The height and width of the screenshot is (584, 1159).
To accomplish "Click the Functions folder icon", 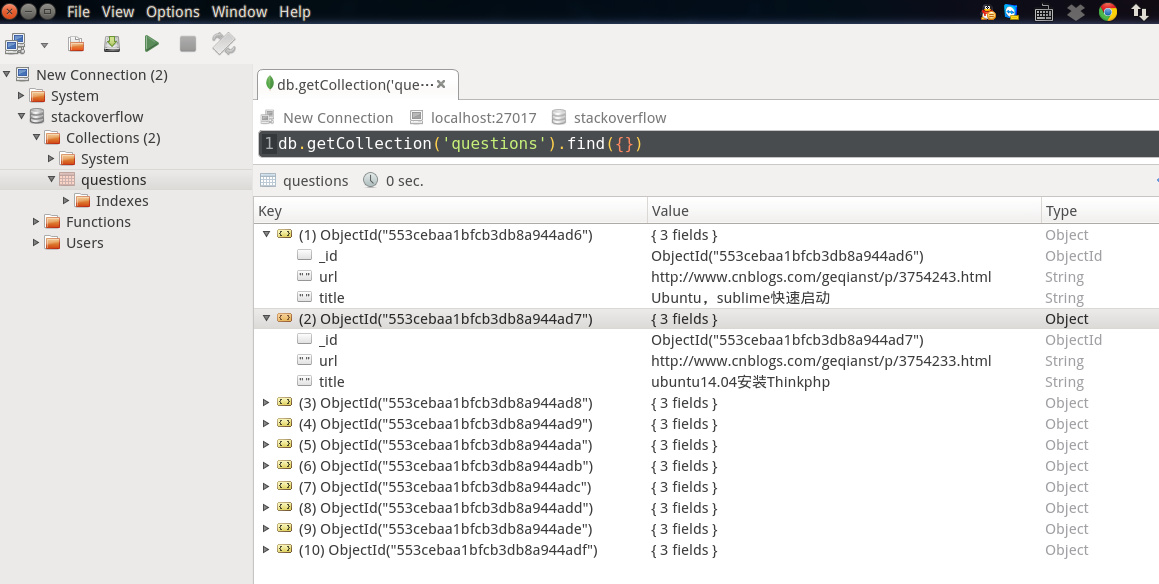I will (x=52, y=222).
